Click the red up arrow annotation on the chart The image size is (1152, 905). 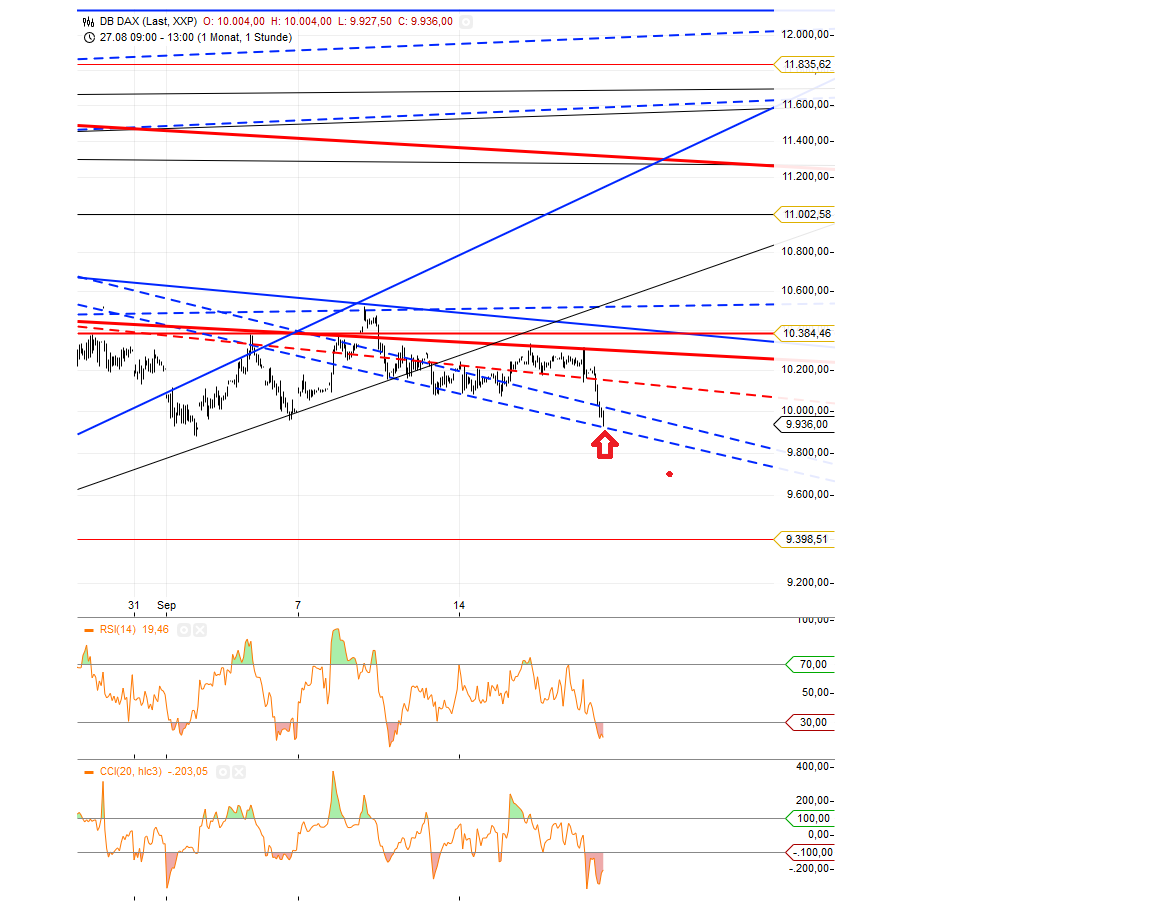point(604,446)
